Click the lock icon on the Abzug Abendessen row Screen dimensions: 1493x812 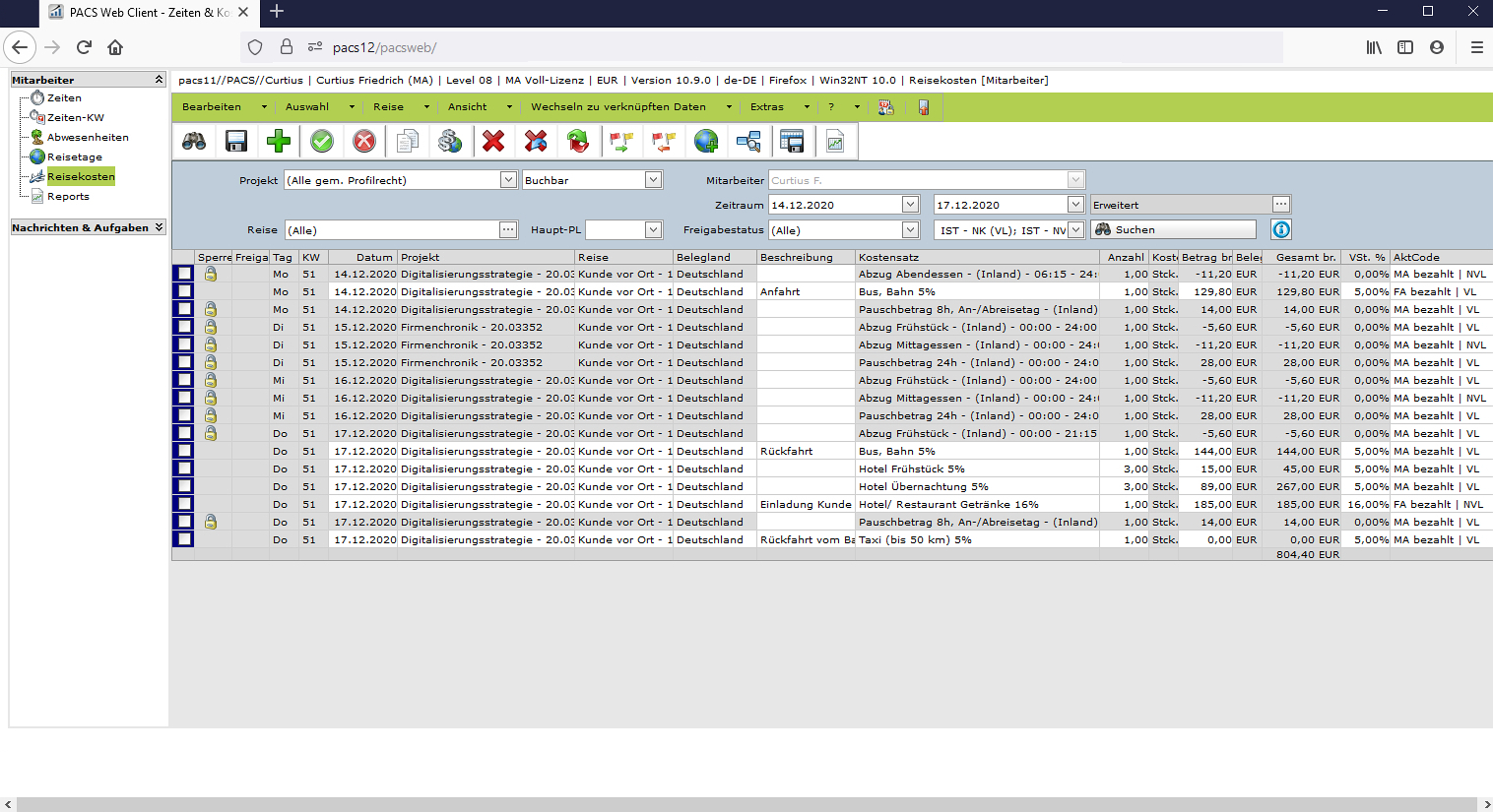click(x=212, y=274)
